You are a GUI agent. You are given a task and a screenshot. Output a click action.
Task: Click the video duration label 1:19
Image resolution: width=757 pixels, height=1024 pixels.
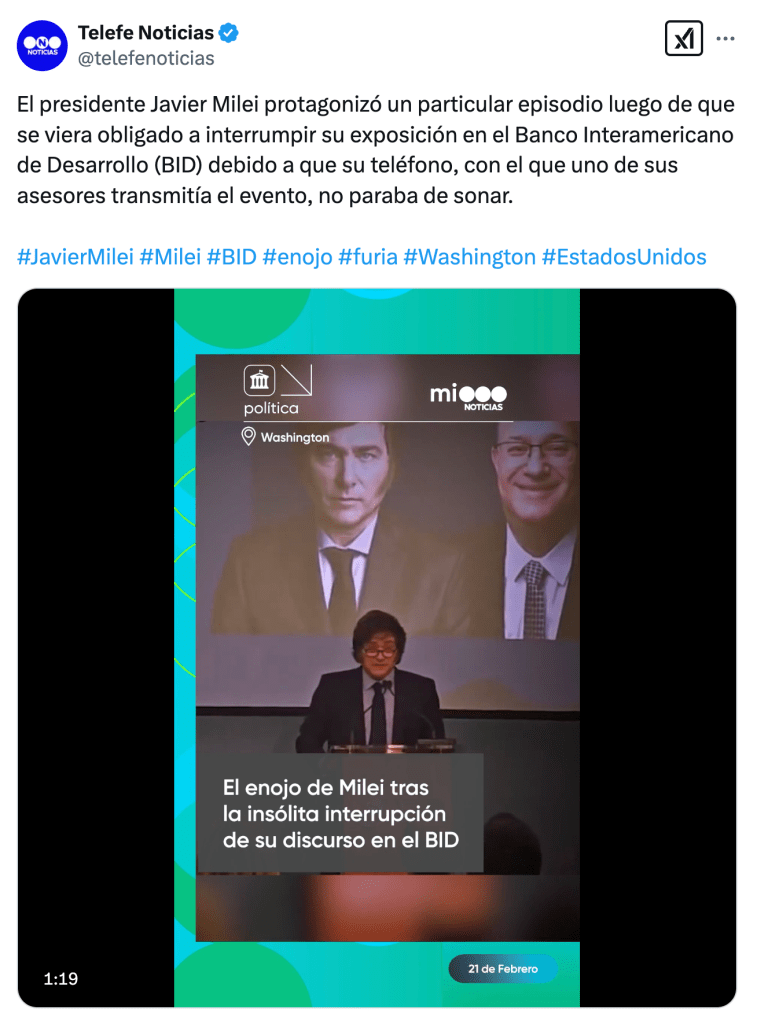[61, 978]
